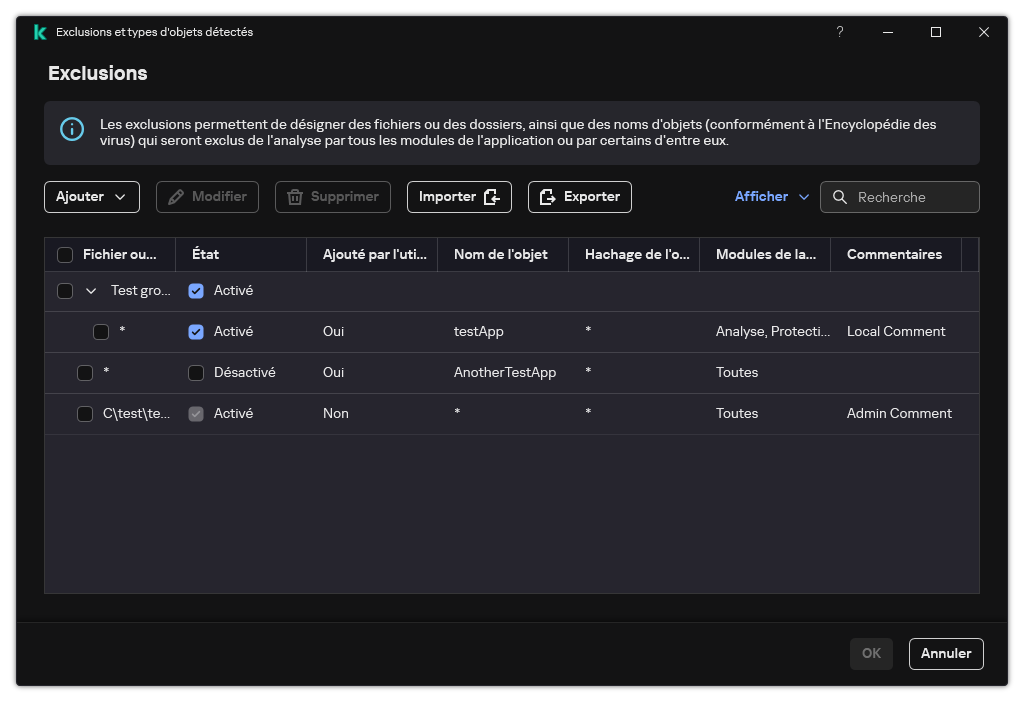Select the C\test row selection checkbox

point(85,414)
